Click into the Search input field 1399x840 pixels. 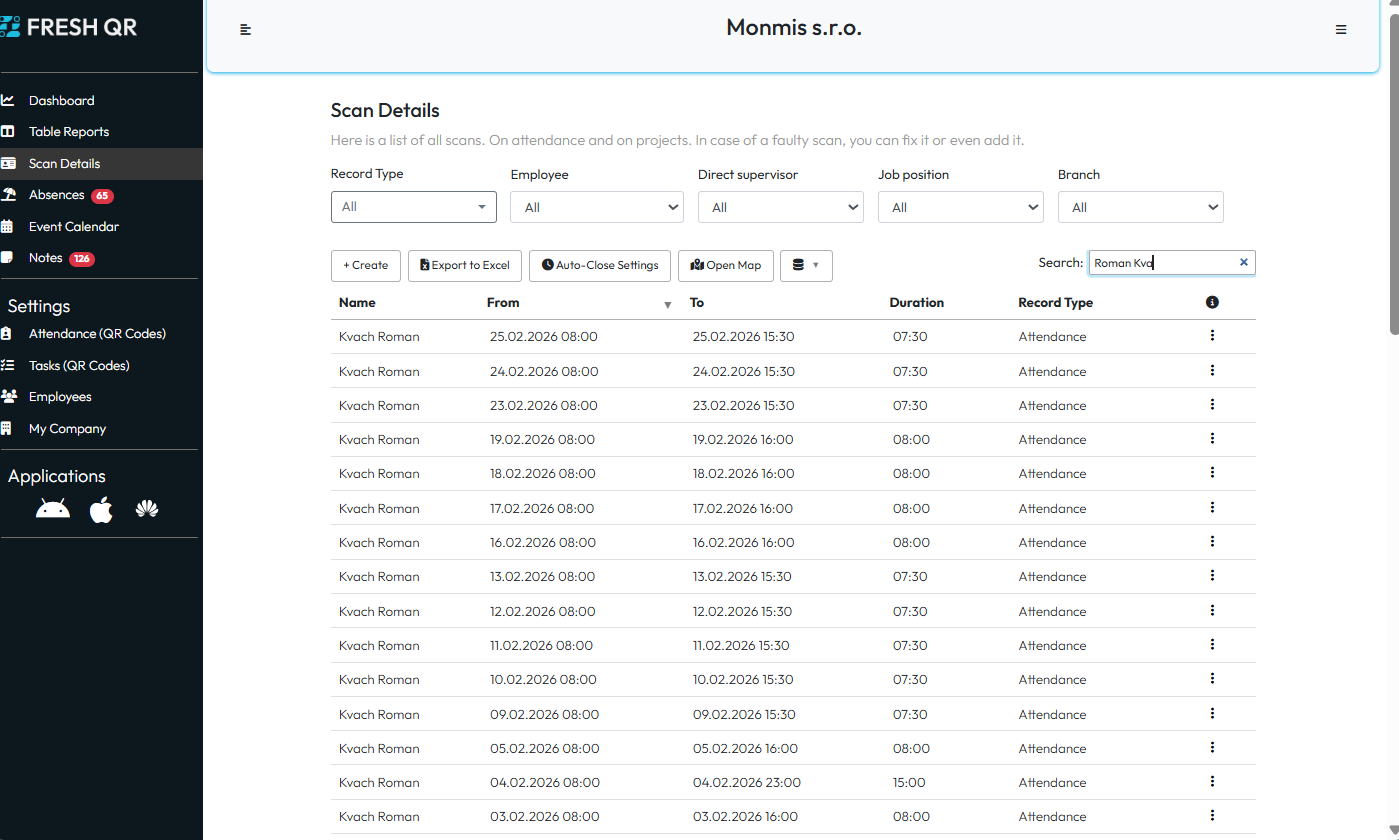[x=1160, y=263]
